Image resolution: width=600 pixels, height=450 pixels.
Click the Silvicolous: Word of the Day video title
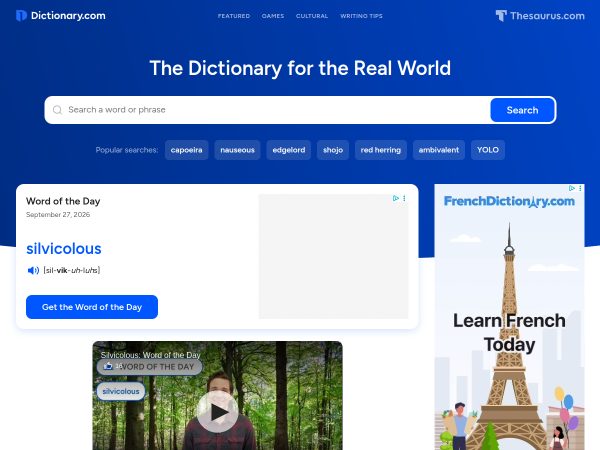[150, 355]
